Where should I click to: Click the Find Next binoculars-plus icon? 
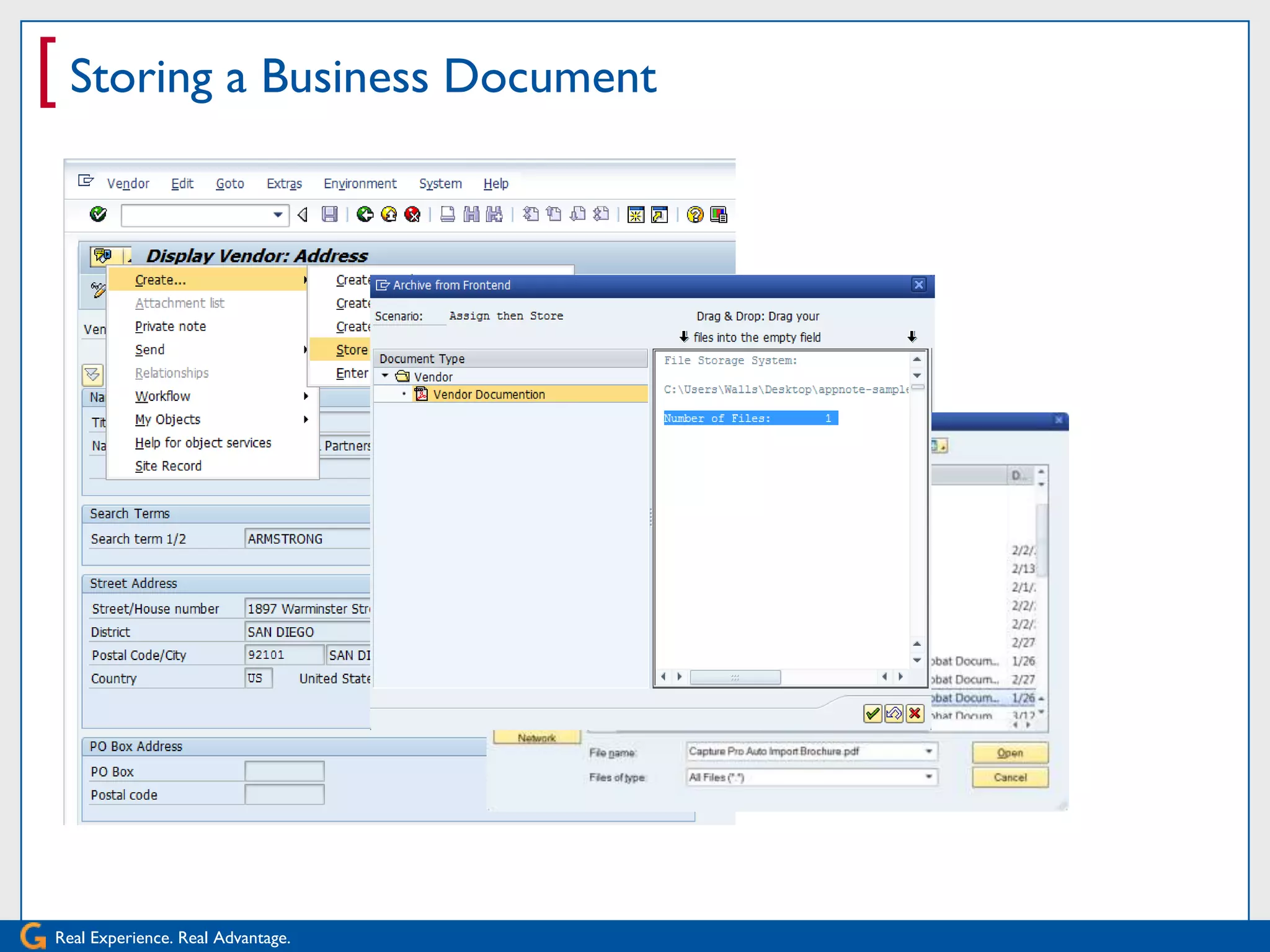tap(495, 214)
